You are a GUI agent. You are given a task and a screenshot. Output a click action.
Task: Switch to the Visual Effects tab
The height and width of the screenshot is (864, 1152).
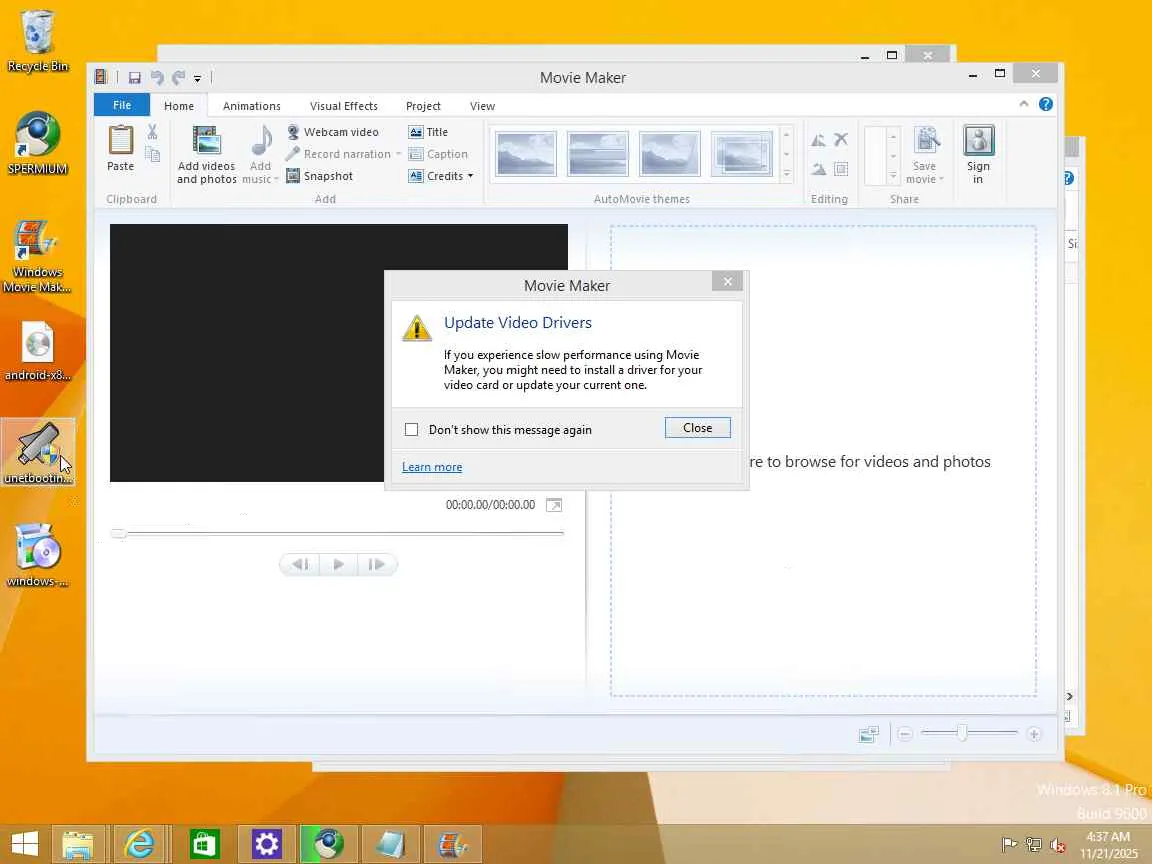(344, 106)
